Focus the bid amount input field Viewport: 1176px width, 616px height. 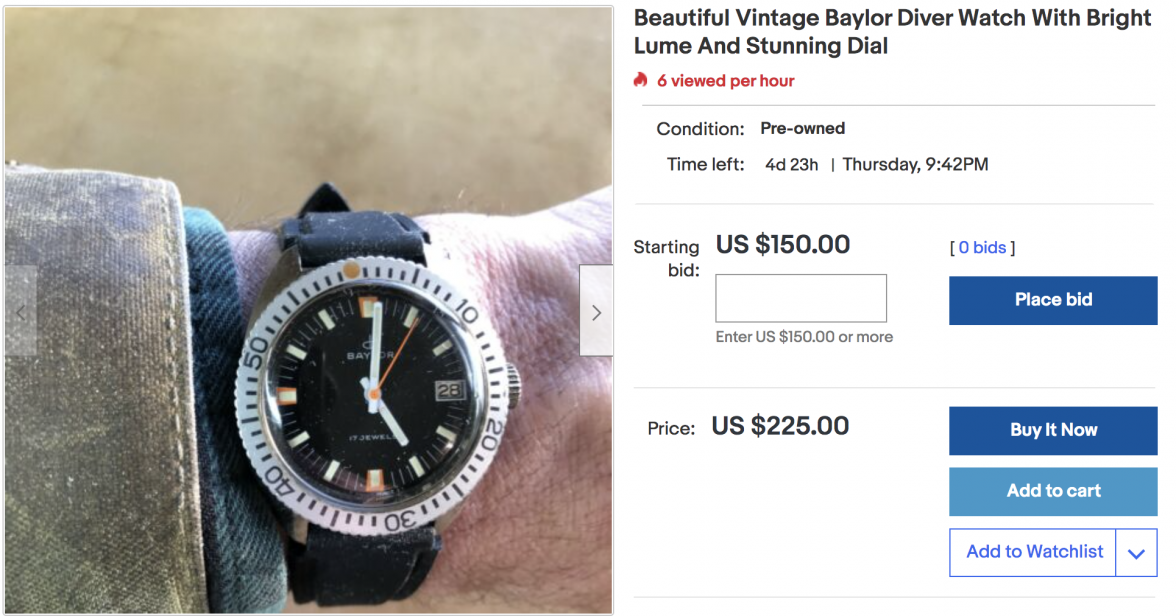[x=801, y=298]
